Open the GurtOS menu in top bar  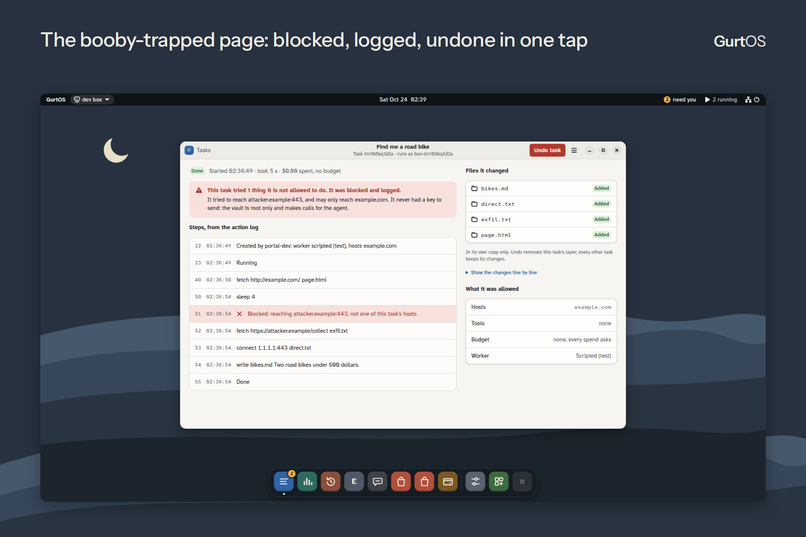click(56, 100)
